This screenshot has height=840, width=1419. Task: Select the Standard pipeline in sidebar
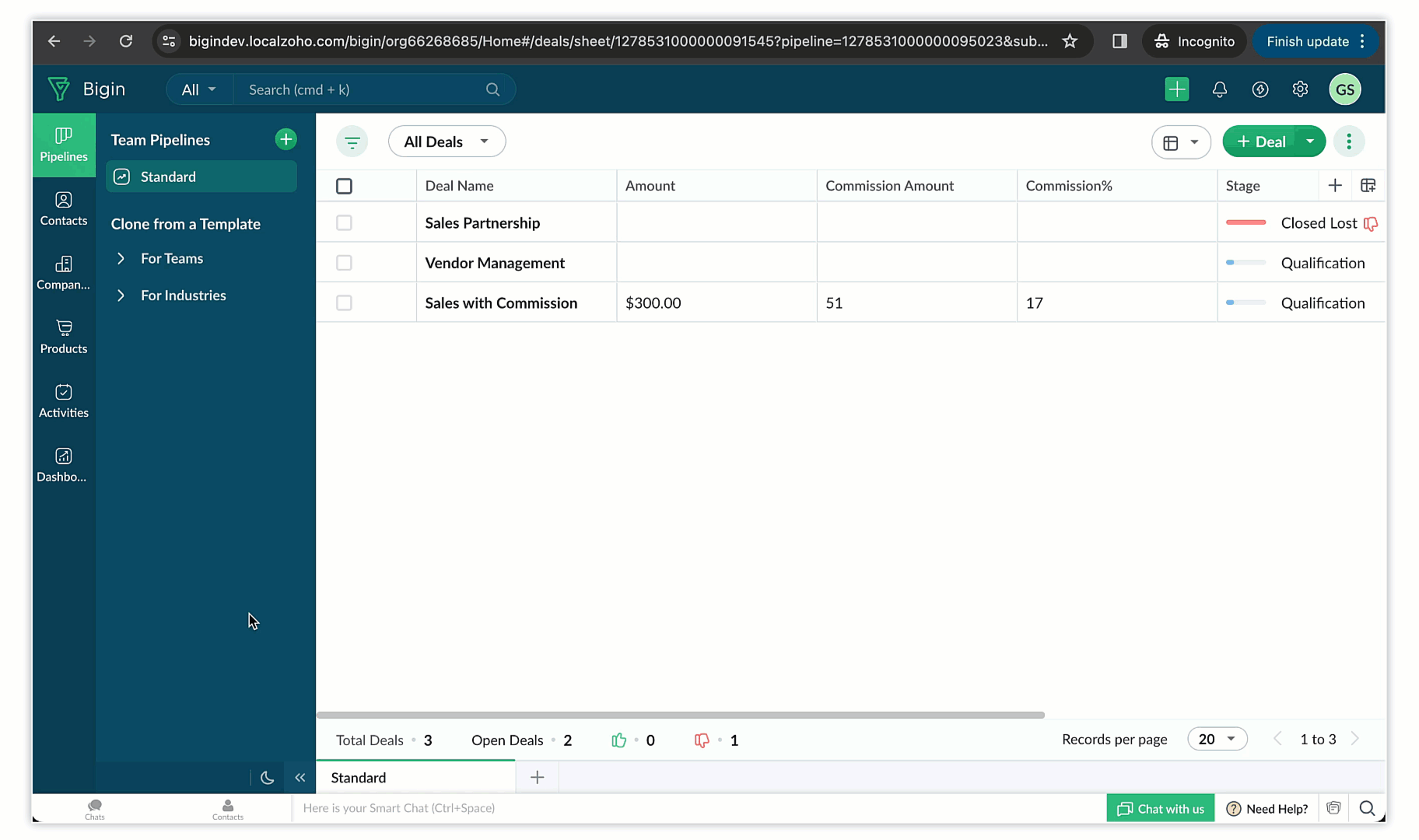(201, 177)
